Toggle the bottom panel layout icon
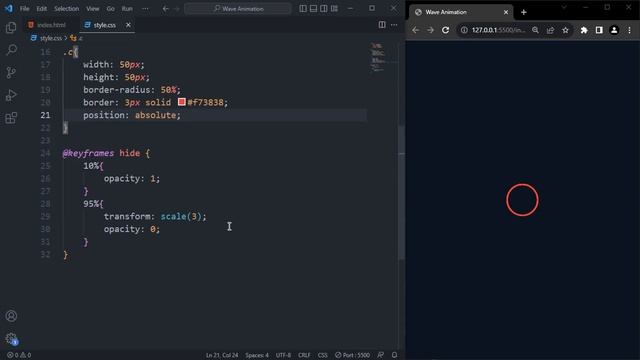This screenshot has height=360, width=640. (x=313, y=8)
